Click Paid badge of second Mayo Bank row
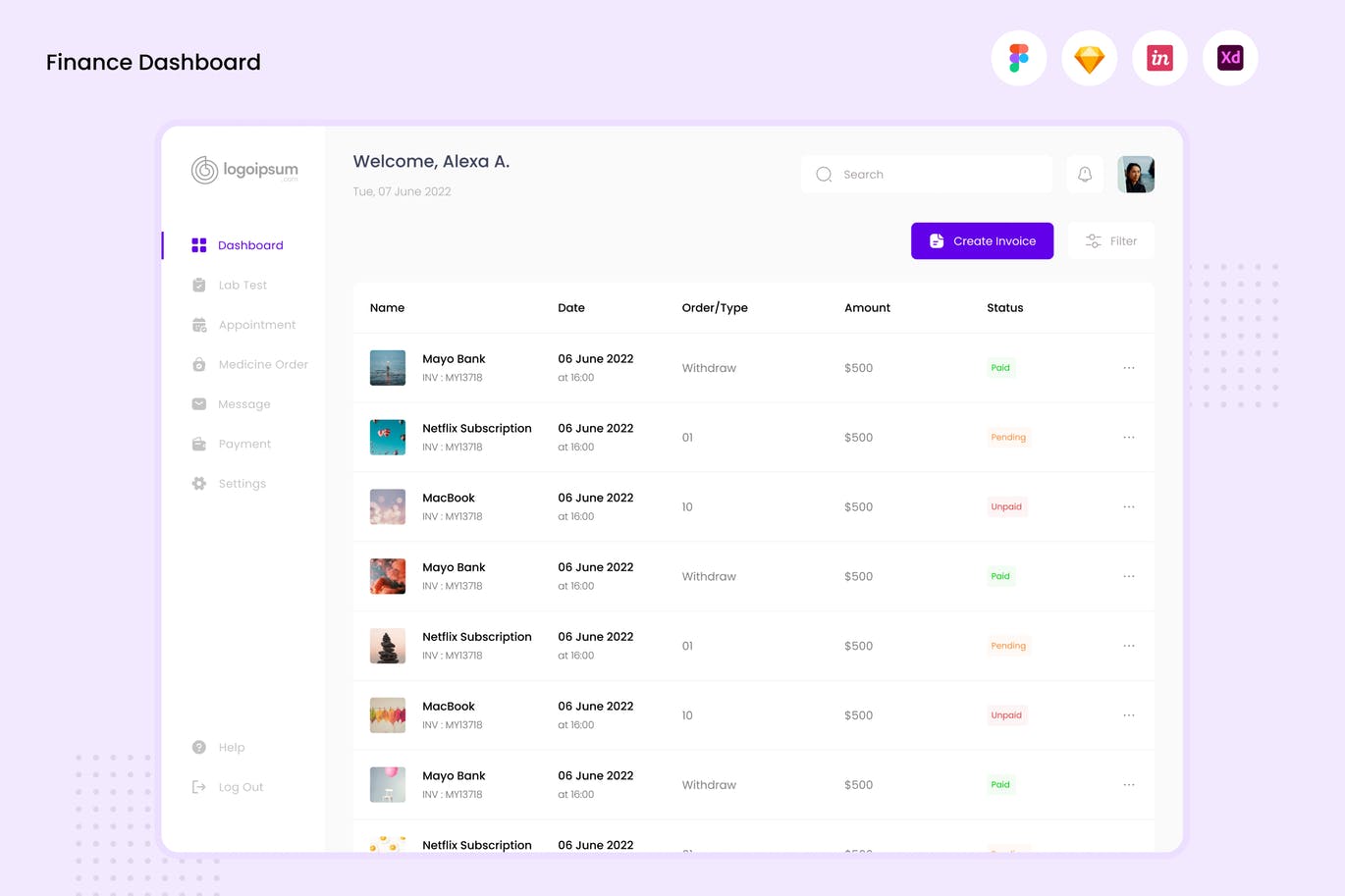 point(1000,577)
